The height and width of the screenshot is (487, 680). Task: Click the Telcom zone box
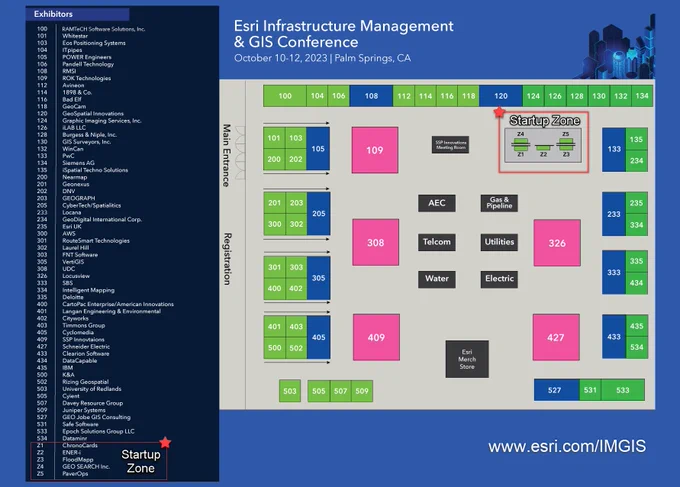pos(437,242)
